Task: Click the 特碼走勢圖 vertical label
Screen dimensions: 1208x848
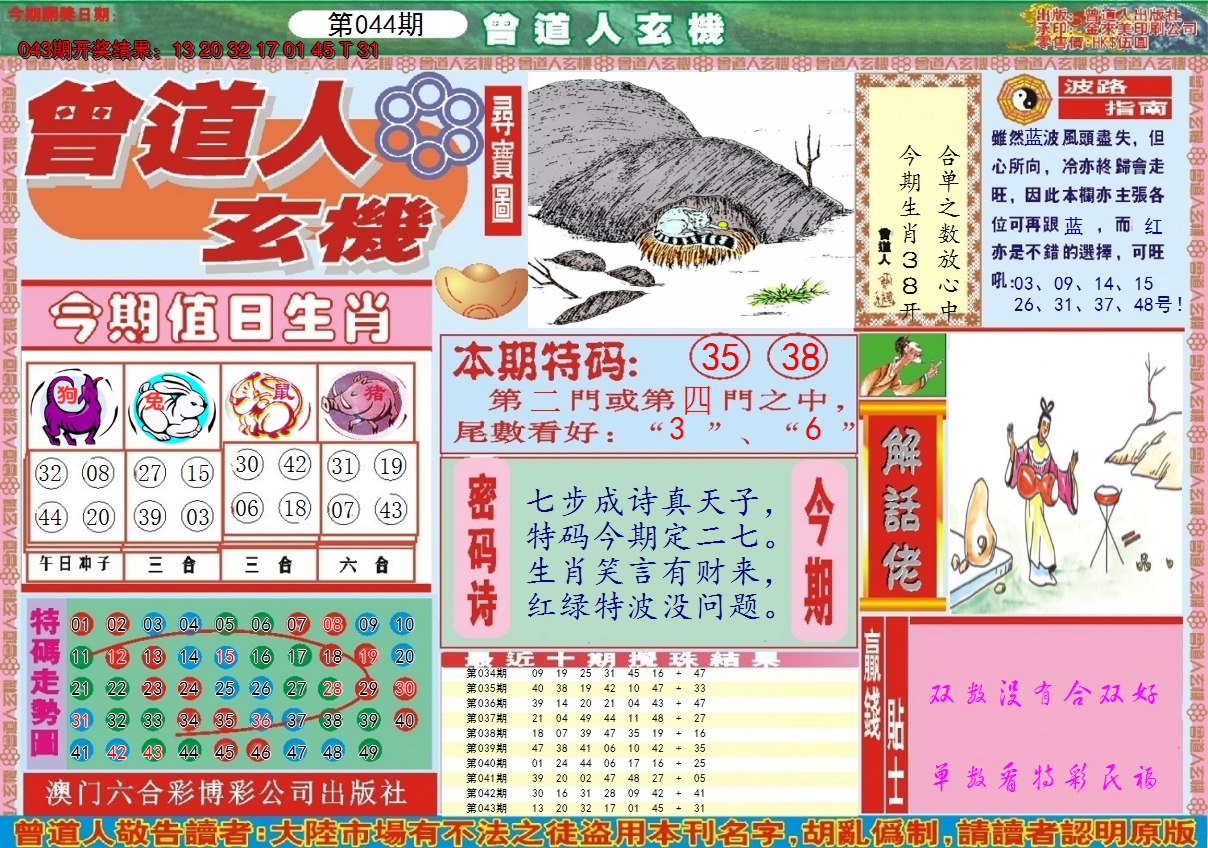Action: coord(44,681)
